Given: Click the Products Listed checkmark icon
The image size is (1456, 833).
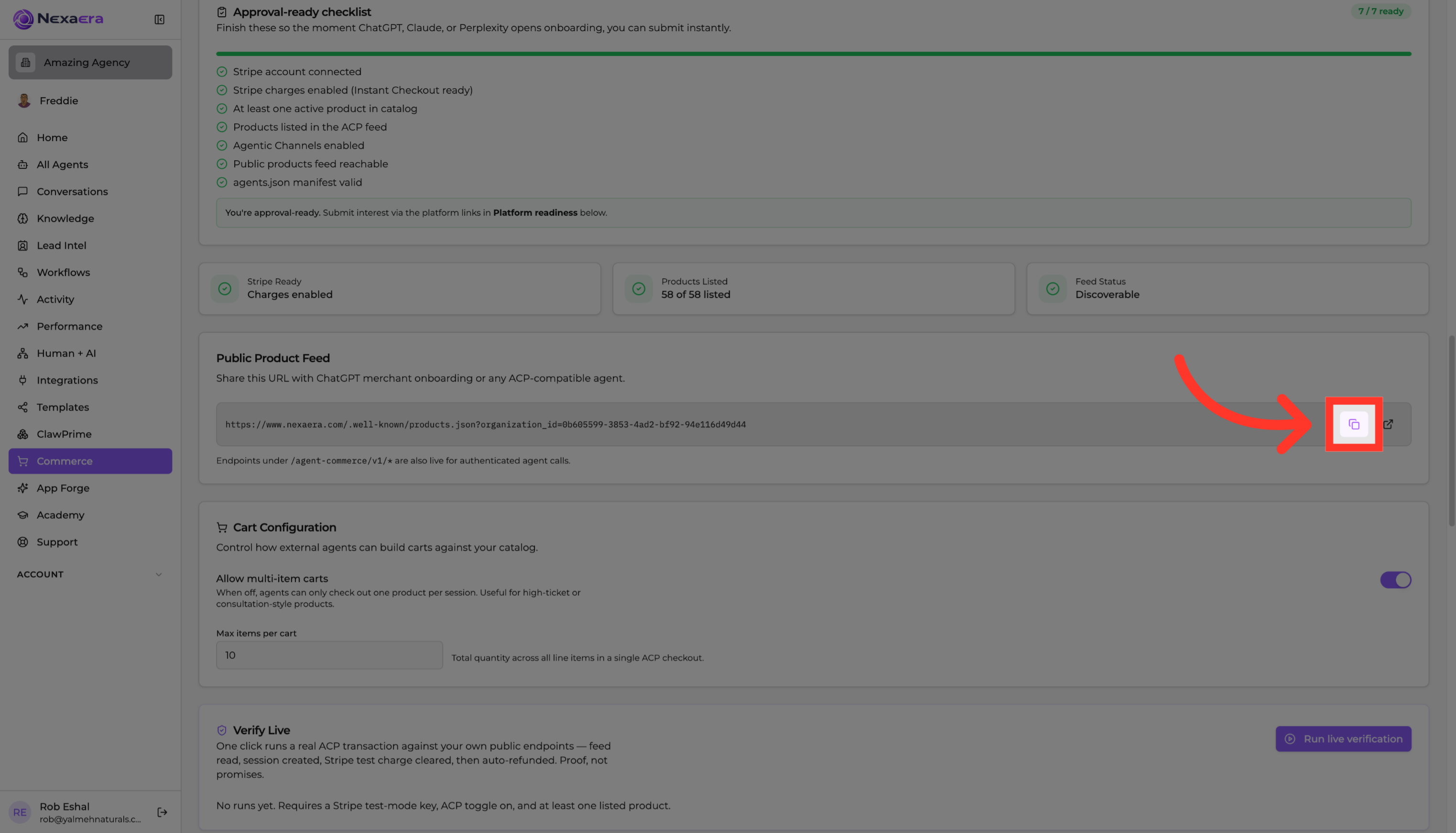Looking at the screenshot, I should click(x=639, y=289).
